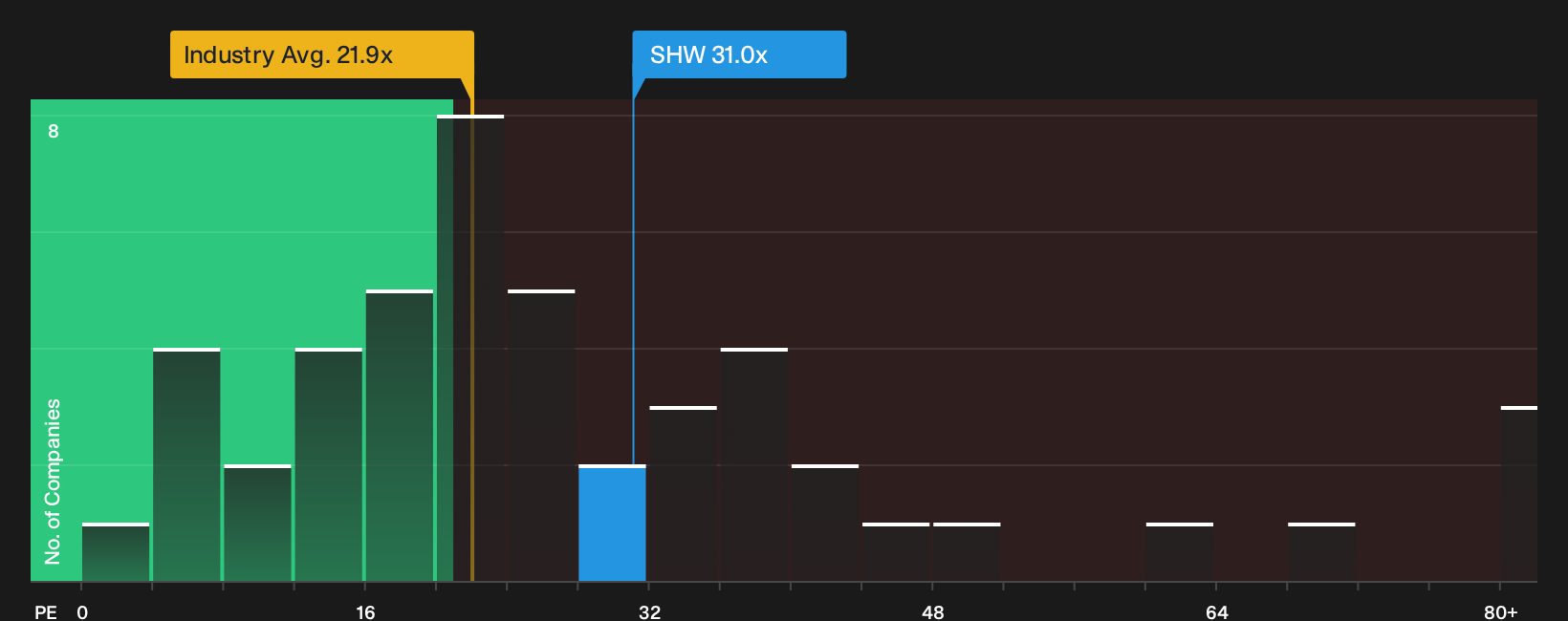Click the SHW 31.0x label
The width and height of the screenshot is (1568, 621).
[739, 54]
